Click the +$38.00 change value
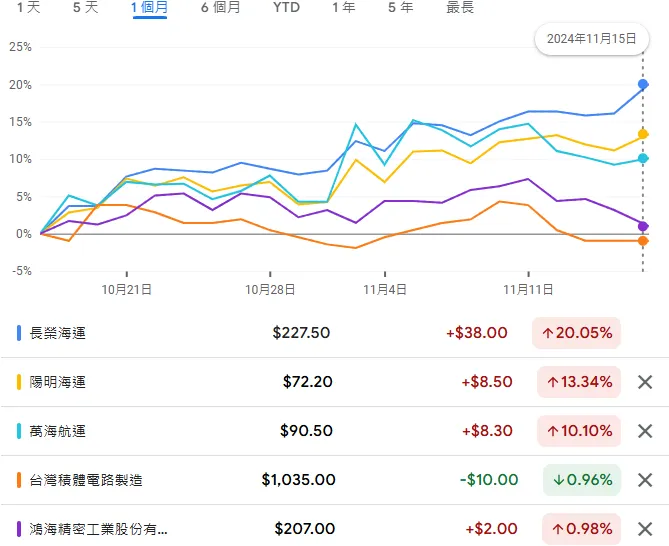 pos(477,333)
